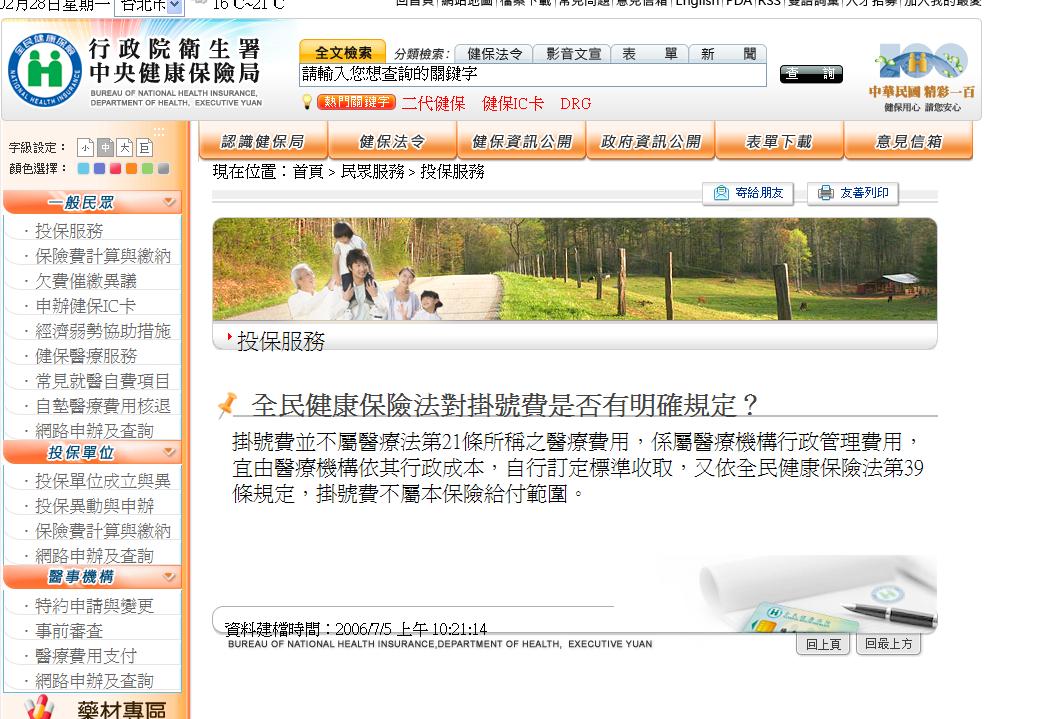Choose the red color theme
The height and width of the screenshot is (719, 1046).
pyautogui.click(x=115, y=169)
